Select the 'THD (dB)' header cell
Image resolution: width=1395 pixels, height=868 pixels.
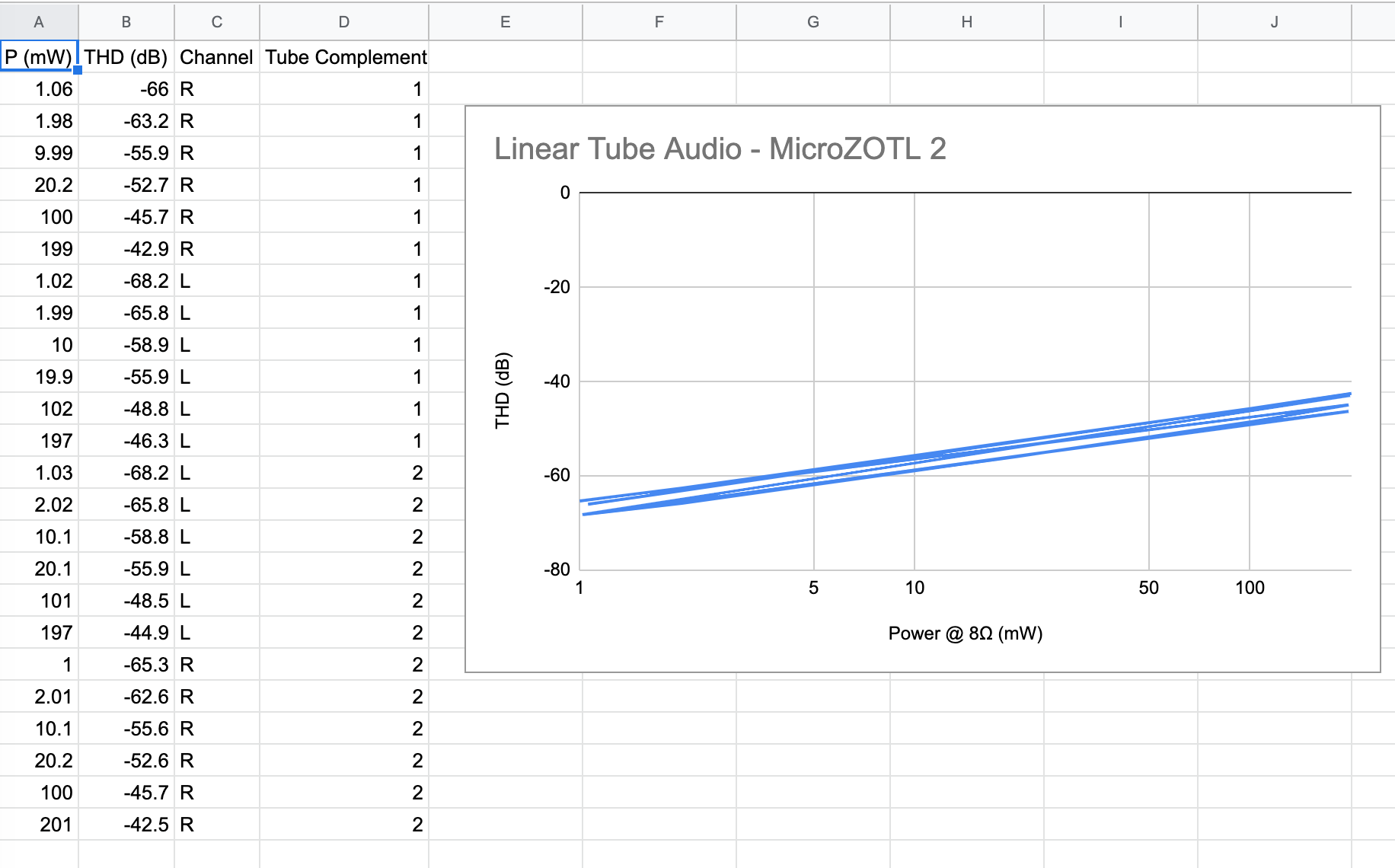click(126, 57)
